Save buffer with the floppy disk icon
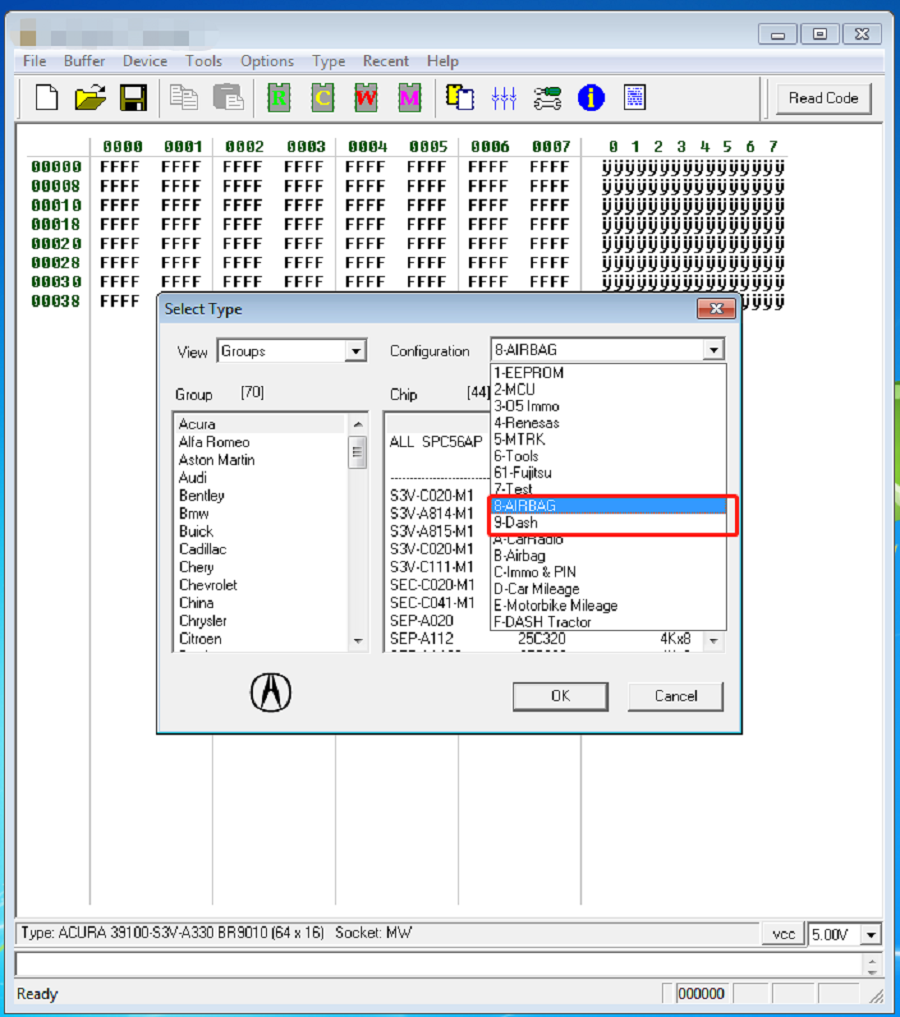Screen dimensions: 900x1017 click(134, 98)
